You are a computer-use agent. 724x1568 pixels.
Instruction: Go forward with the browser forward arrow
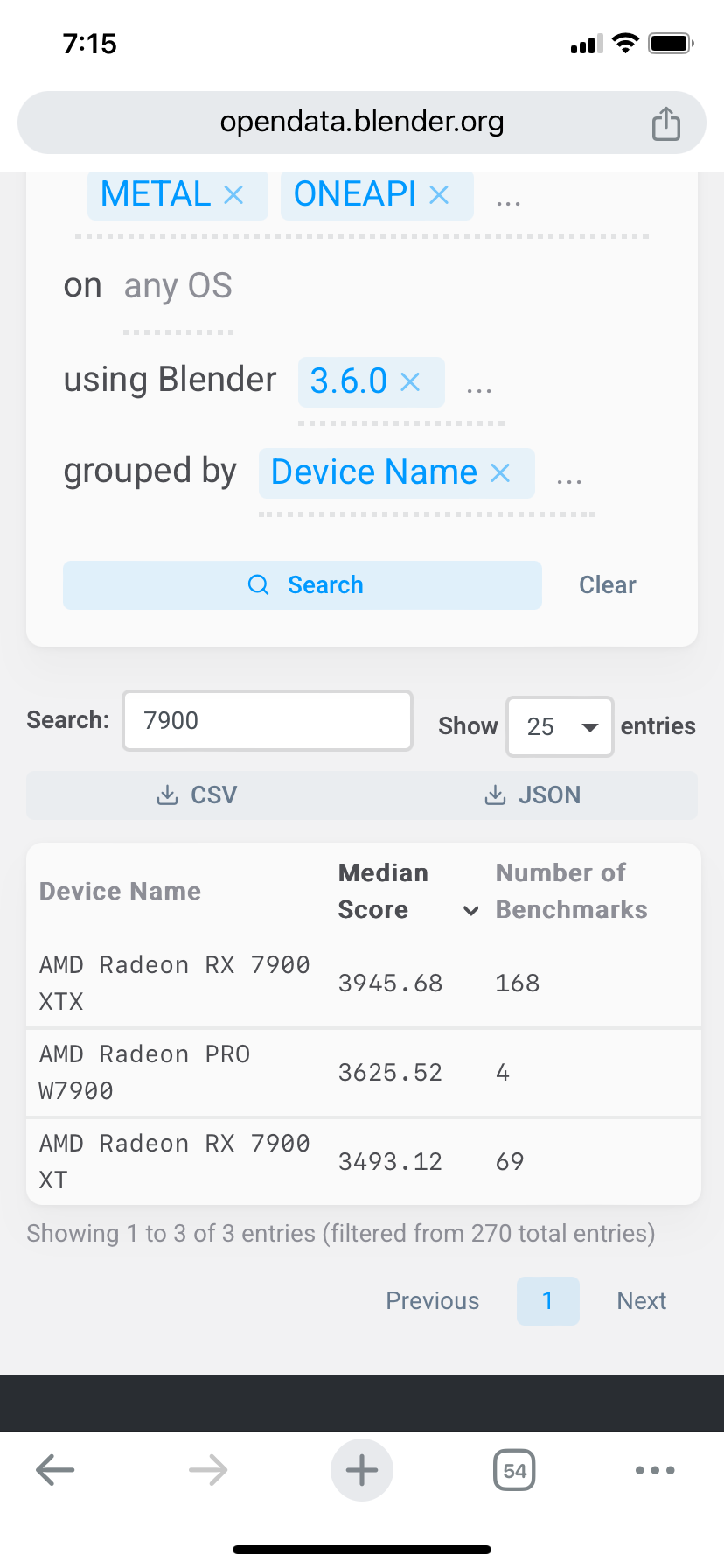[208, 1470]
